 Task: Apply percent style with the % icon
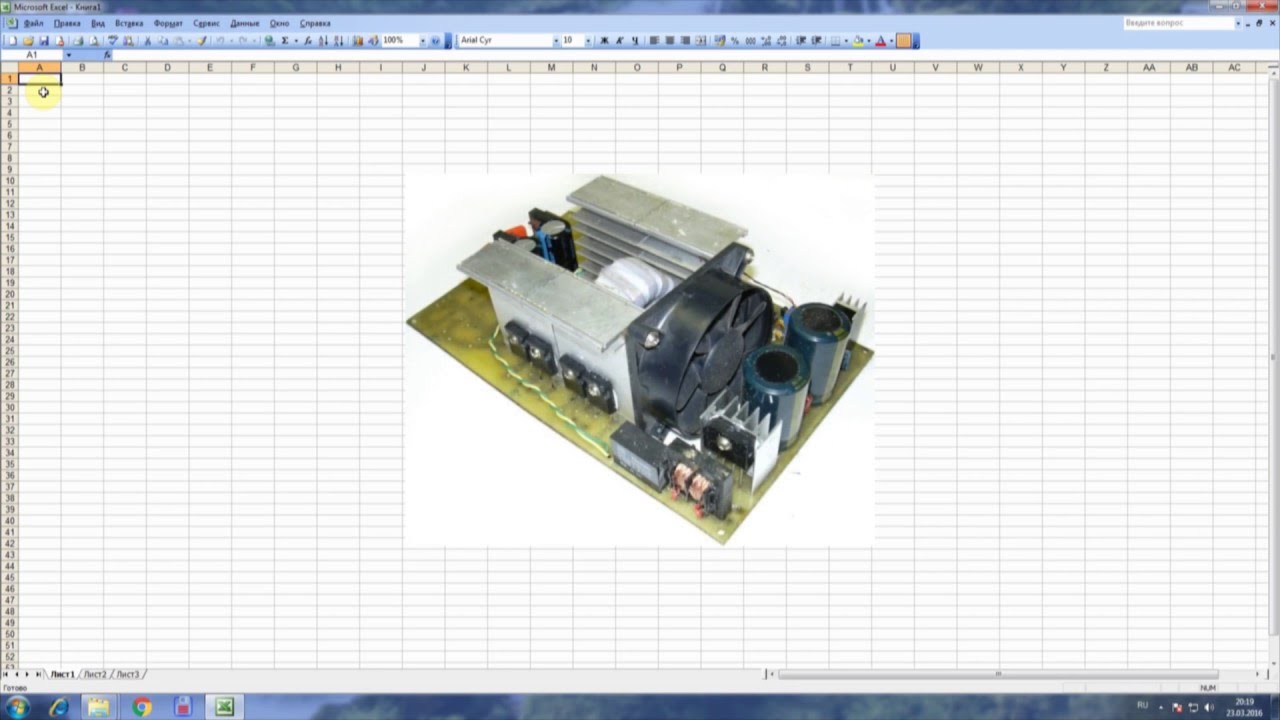pos(735,41)
